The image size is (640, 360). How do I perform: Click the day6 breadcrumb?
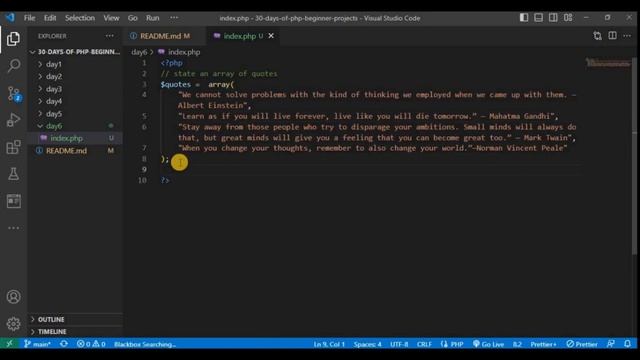(x=139, y=52)
